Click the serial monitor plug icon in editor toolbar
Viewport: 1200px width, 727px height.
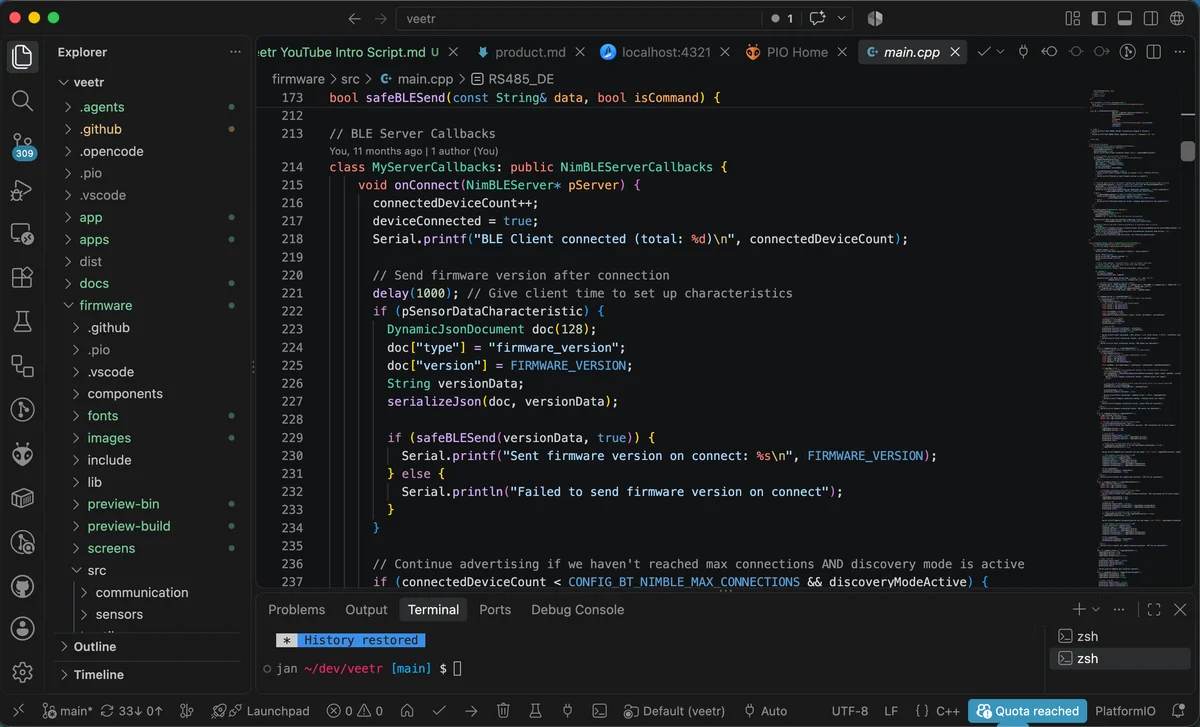click(x=1023, y=52)
